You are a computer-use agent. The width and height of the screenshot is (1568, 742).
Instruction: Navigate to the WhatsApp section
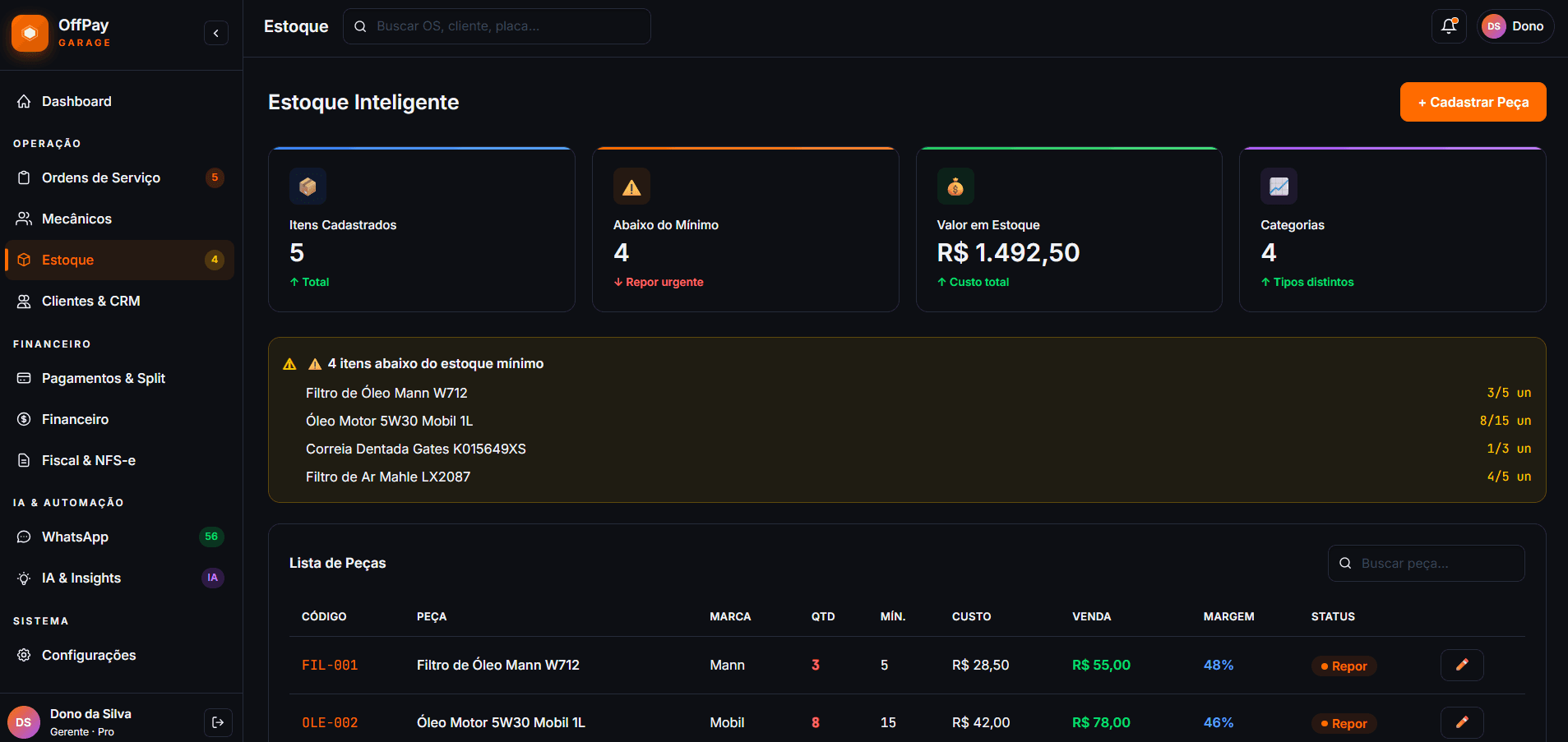[x=75, y=537]
